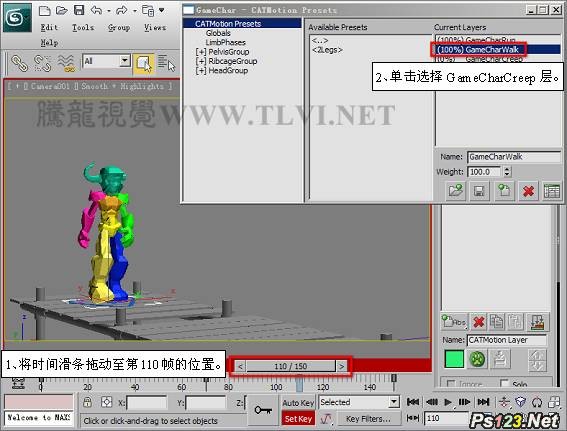
Task: Open the Tools menu
Action: point(83,27)
